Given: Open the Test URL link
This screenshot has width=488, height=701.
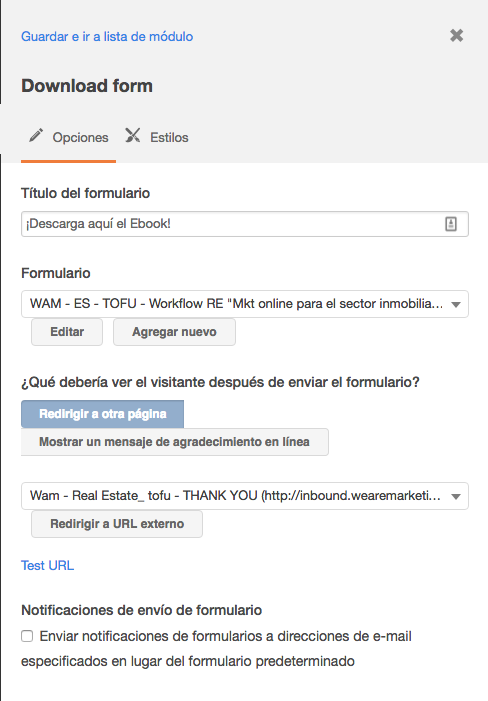Looking at the screenshot, I should pyautogui.click(x=47, y=566).
